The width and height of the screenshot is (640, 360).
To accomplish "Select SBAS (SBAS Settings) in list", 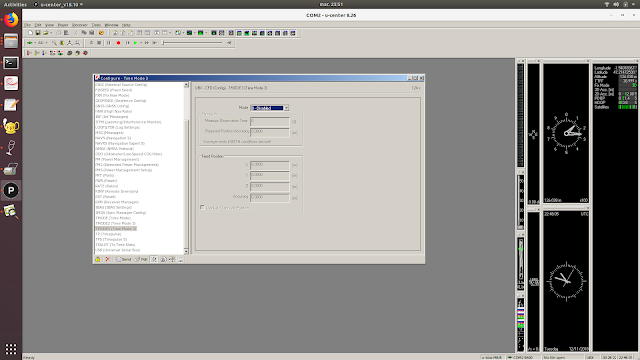I will click(x=113, y=207).
